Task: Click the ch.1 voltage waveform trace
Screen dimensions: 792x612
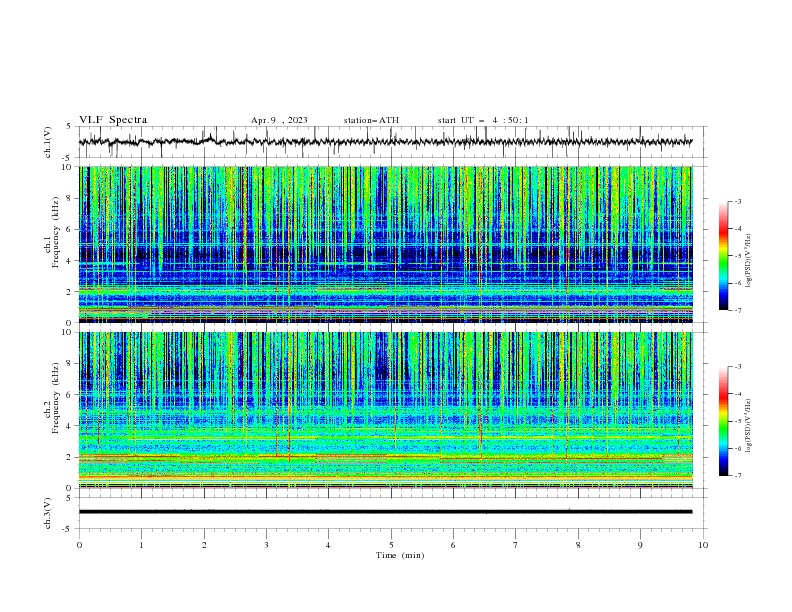Action: click(x=386, y=142)
